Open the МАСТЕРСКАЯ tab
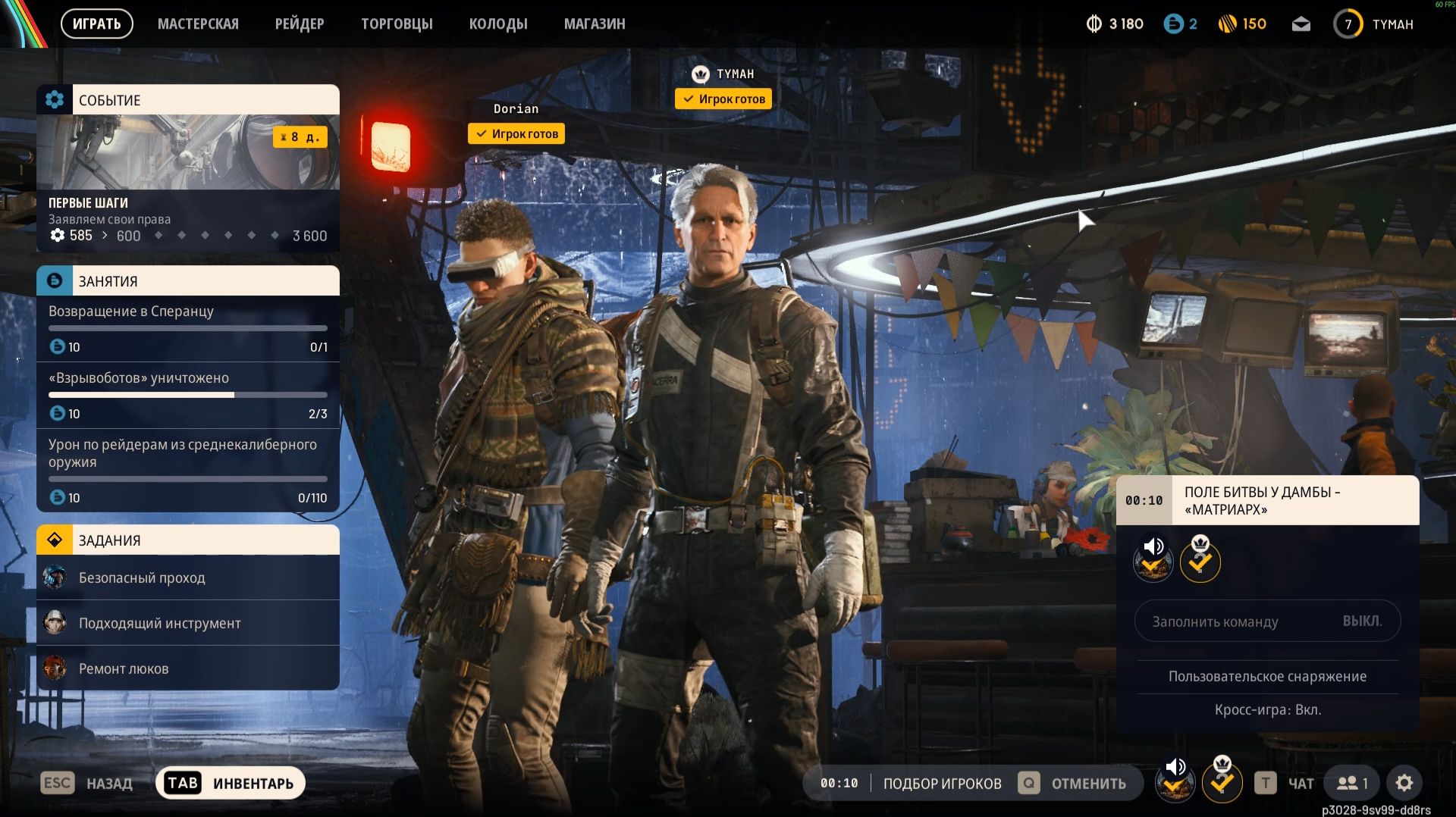Viewport: 1456px width, 817px height. coord(198,24)
